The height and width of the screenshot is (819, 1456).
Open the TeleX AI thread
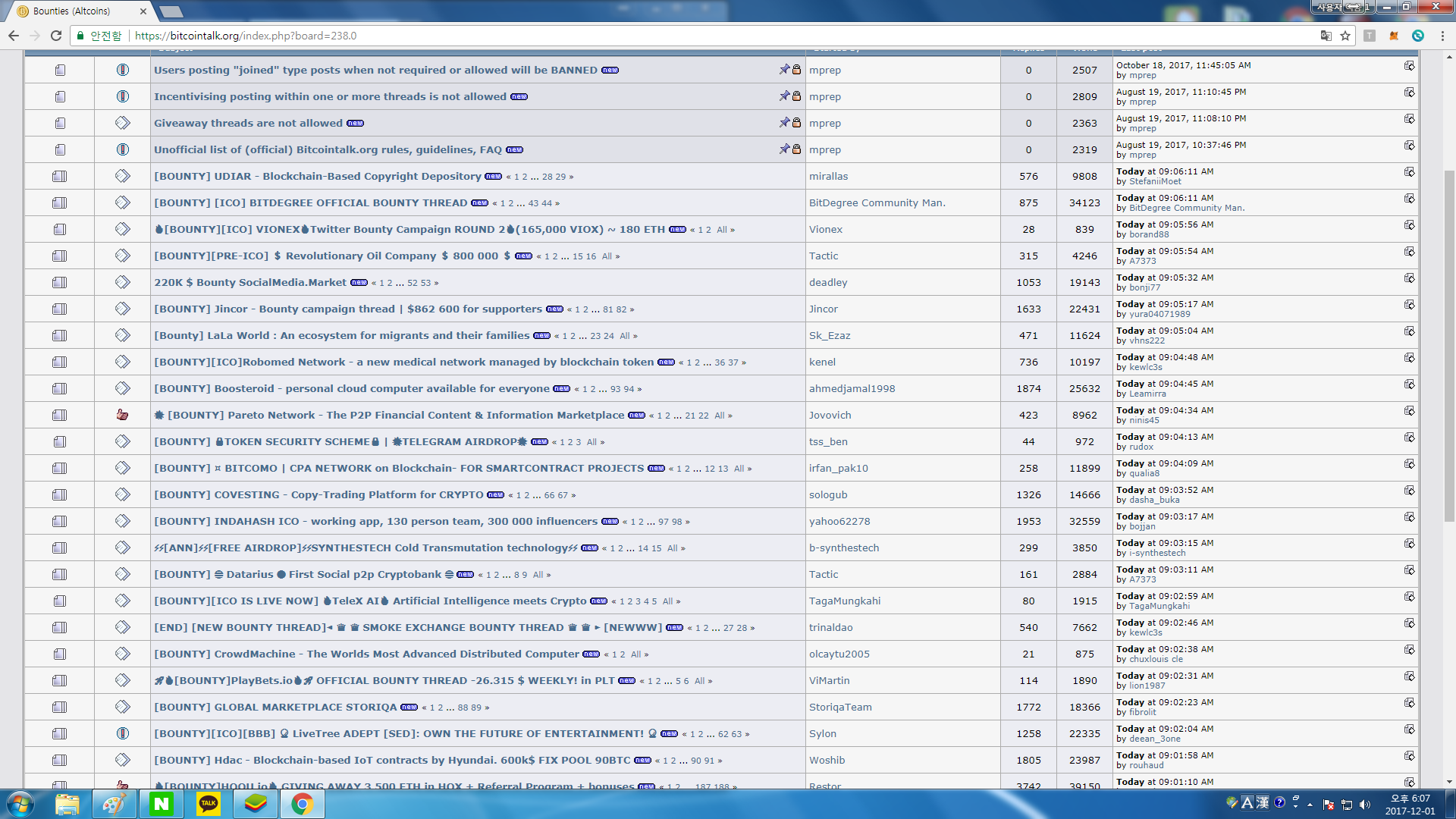[370, 601]
